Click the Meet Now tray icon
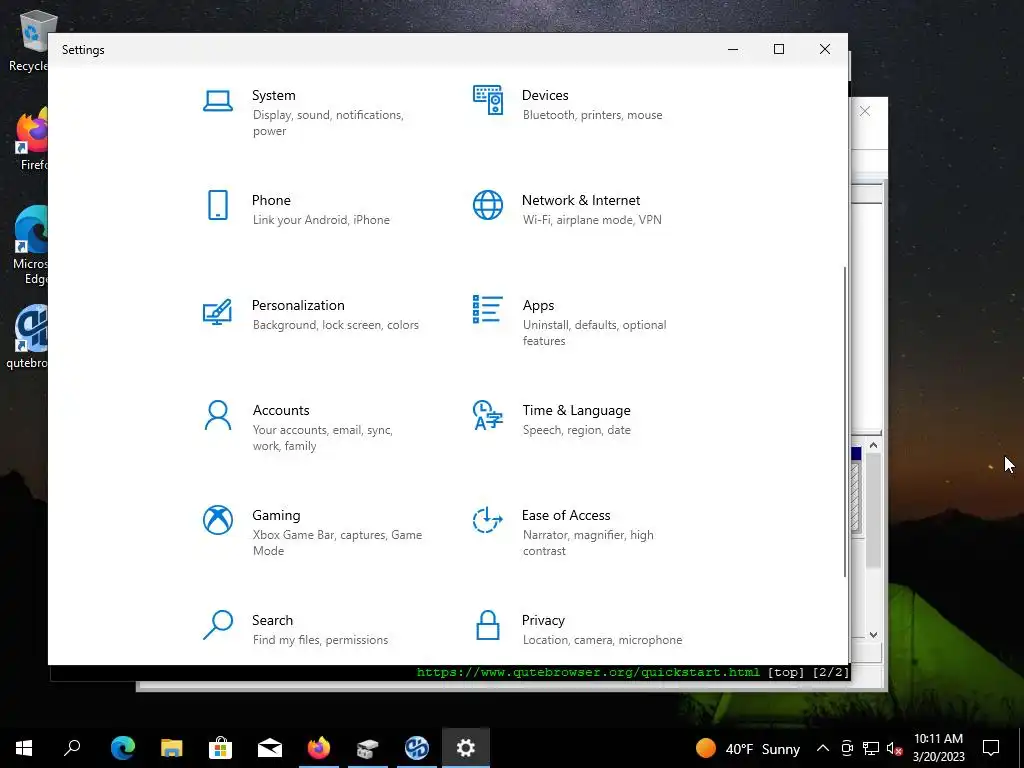The width and height of the screenshot is (1024, 768). 847,748
